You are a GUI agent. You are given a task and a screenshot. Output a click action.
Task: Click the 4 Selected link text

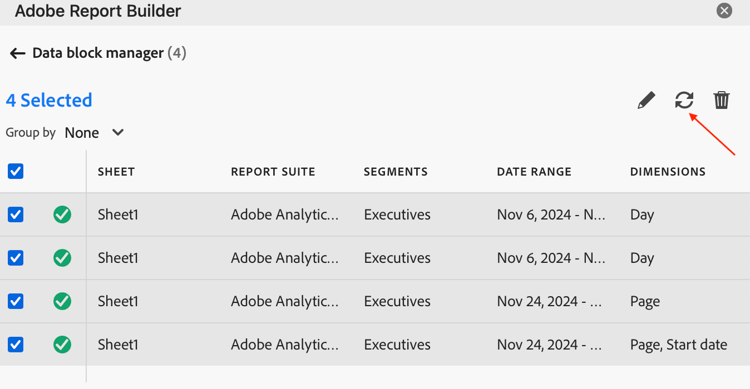(x=49, y=100)
